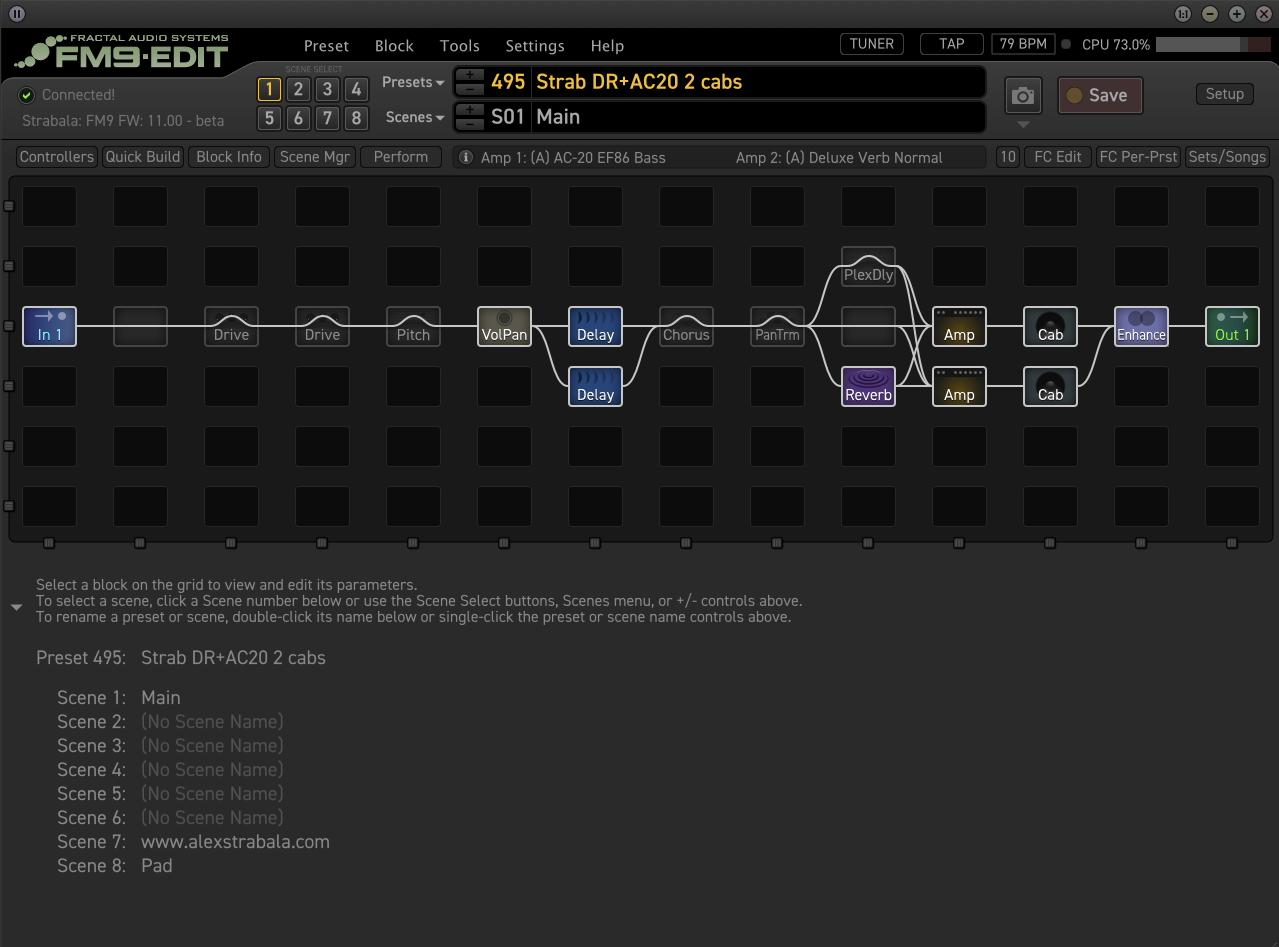Open the Scenes dropdown
Viewport: 1279px width, 947px height.
[x=415, y=117]
